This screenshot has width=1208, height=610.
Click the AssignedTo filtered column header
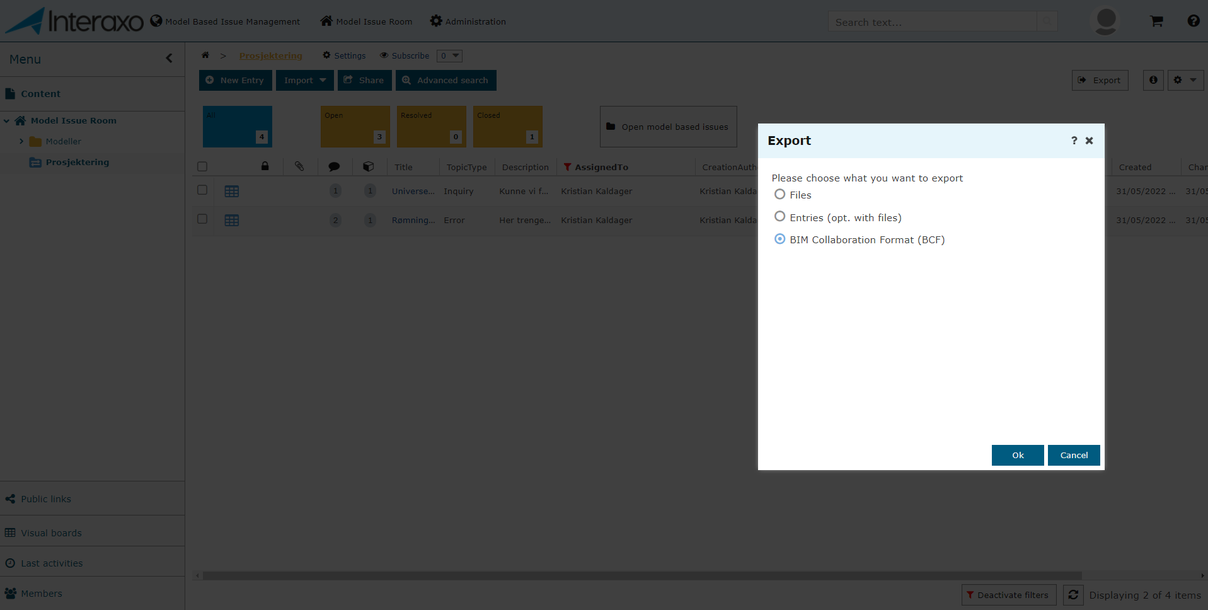pos(601,167)
